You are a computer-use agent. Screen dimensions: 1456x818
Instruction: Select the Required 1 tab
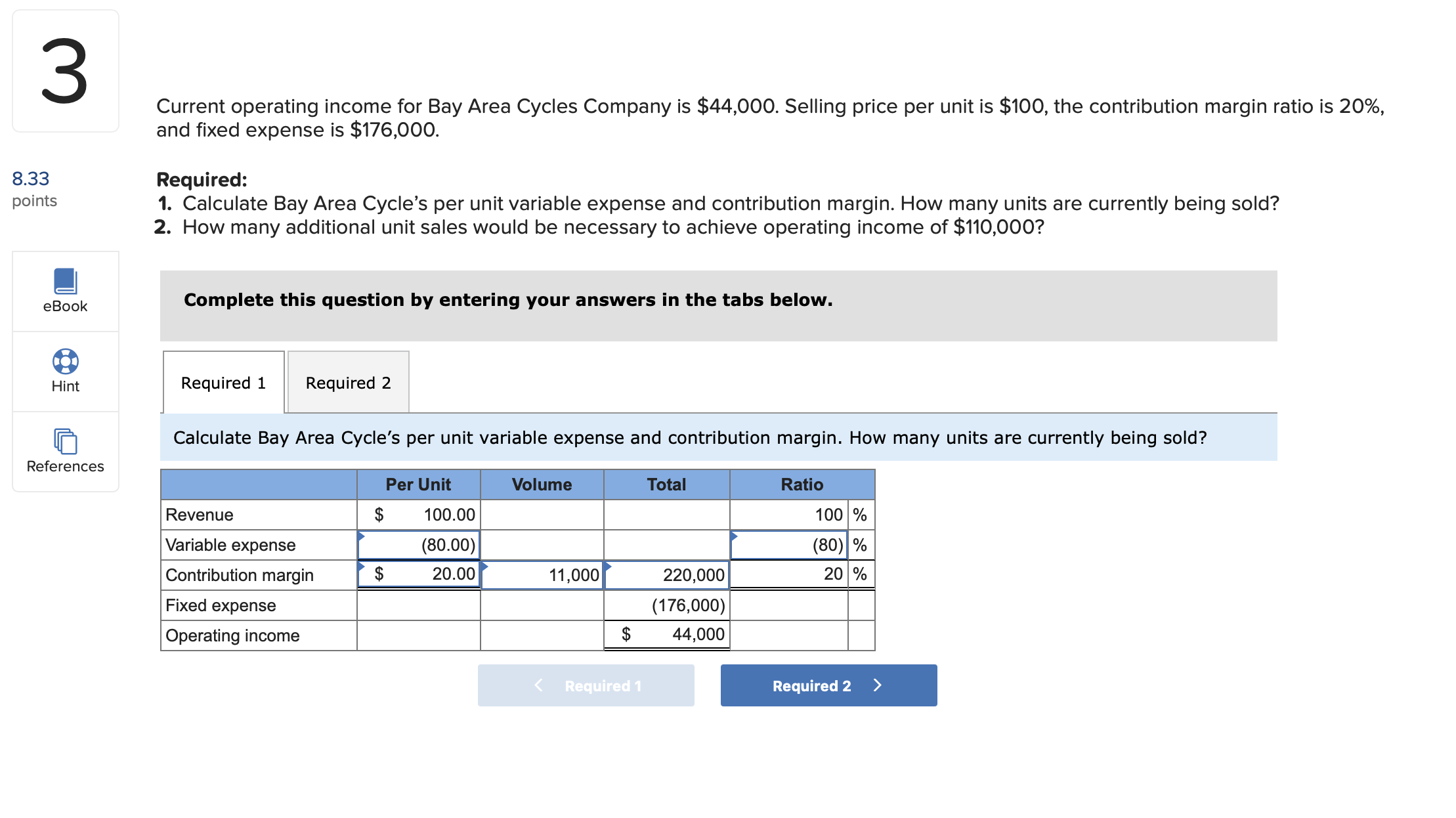tap(223, 382)
